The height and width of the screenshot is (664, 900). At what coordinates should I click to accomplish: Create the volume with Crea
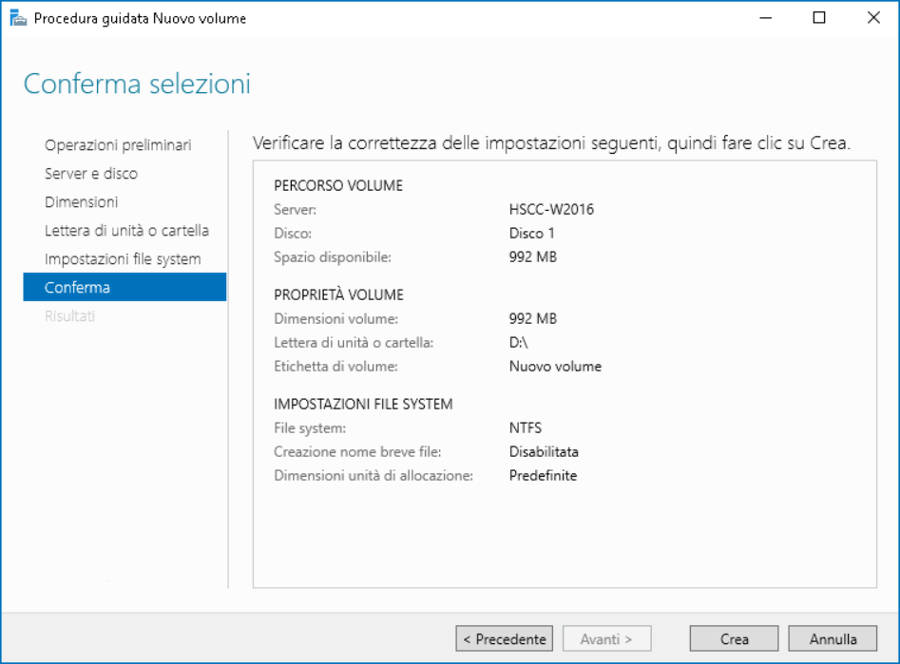[x=734, y=639]
